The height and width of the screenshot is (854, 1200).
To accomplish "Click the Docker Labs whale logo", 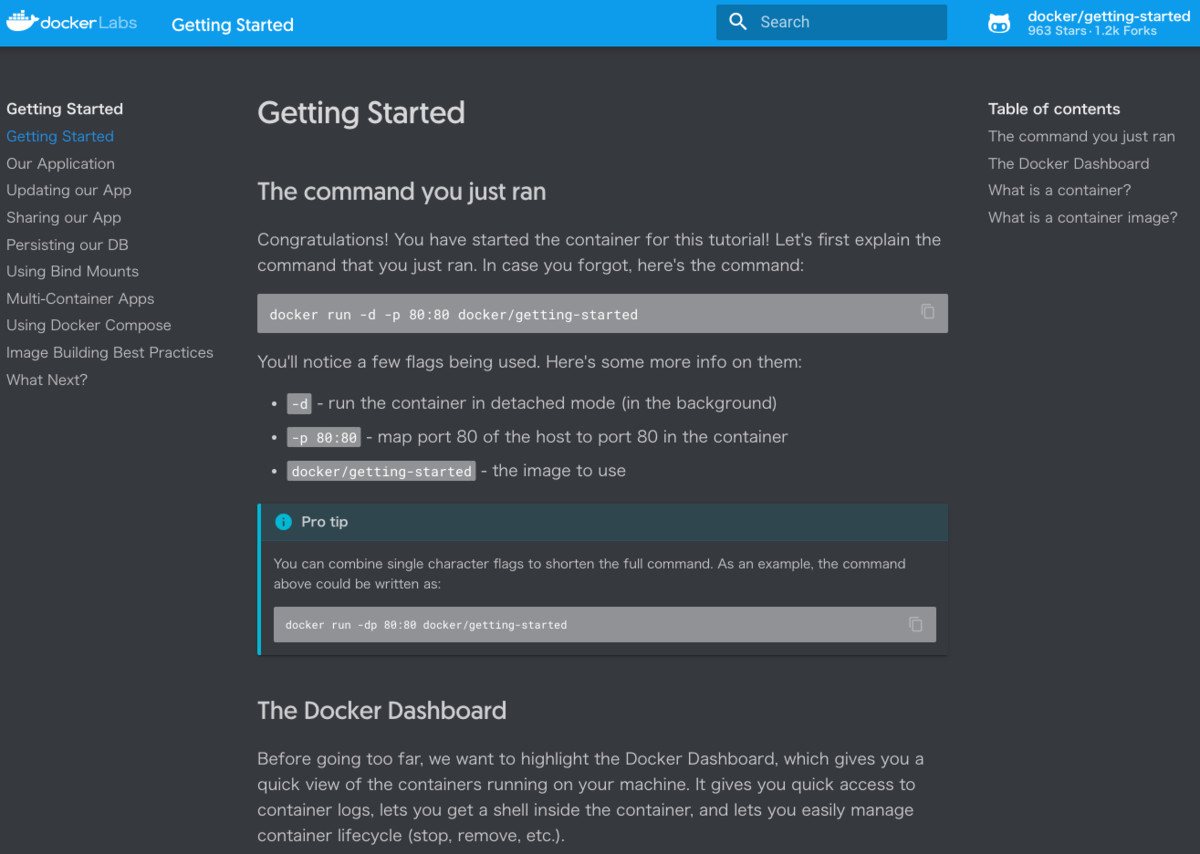I will 72,22.
